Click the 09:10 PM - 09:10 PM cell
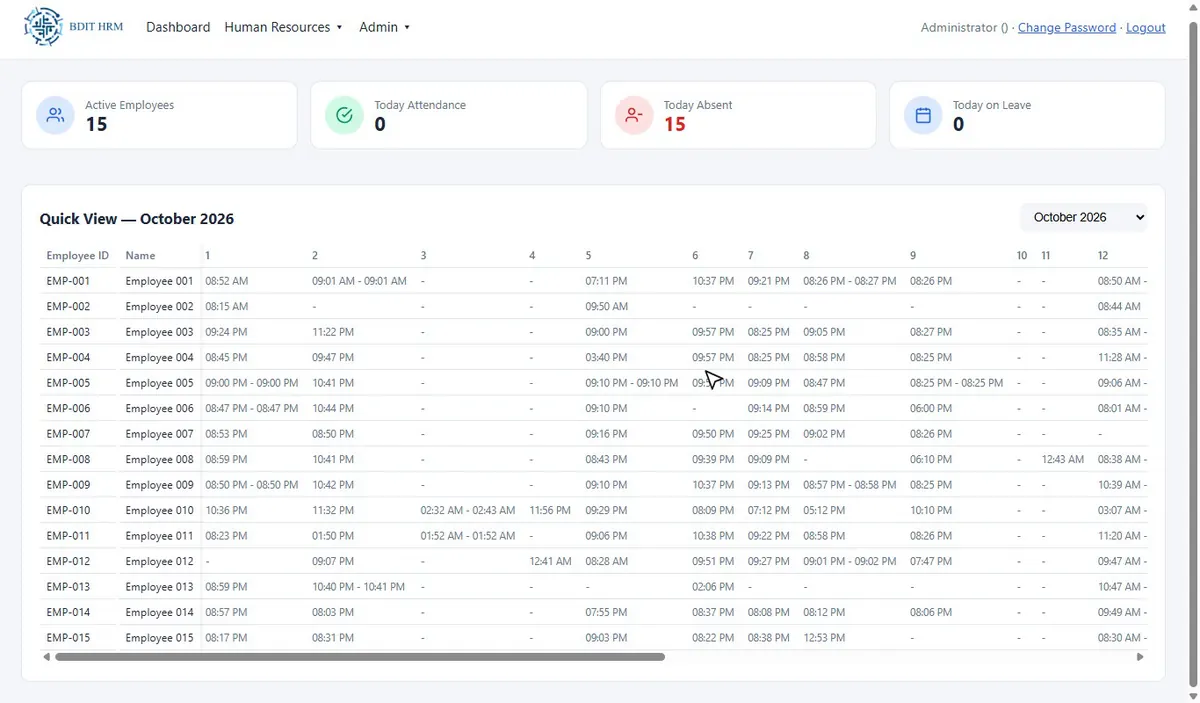Viewport: 1200px width, 703px height. pyautogui.click(x=632, y=383)
